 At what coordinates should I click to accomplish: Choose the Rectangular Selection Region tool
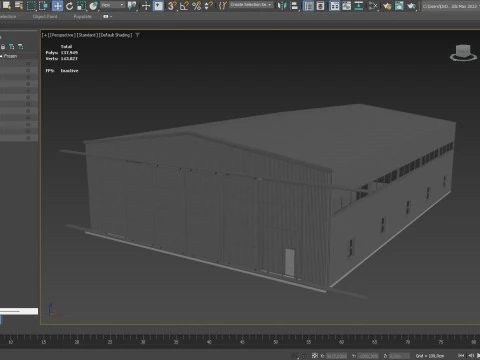[31, 6]
